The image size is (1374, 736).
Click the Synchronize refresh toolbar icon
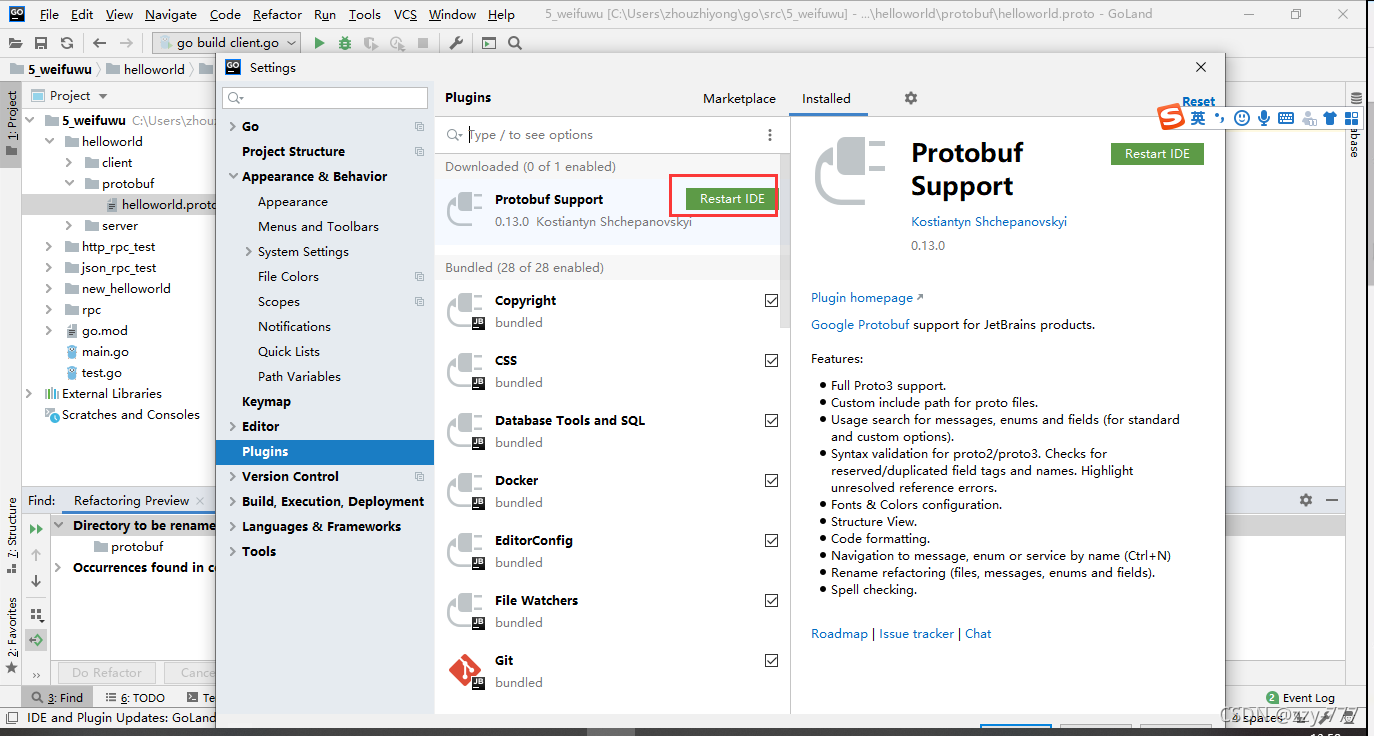click(66, 43)
